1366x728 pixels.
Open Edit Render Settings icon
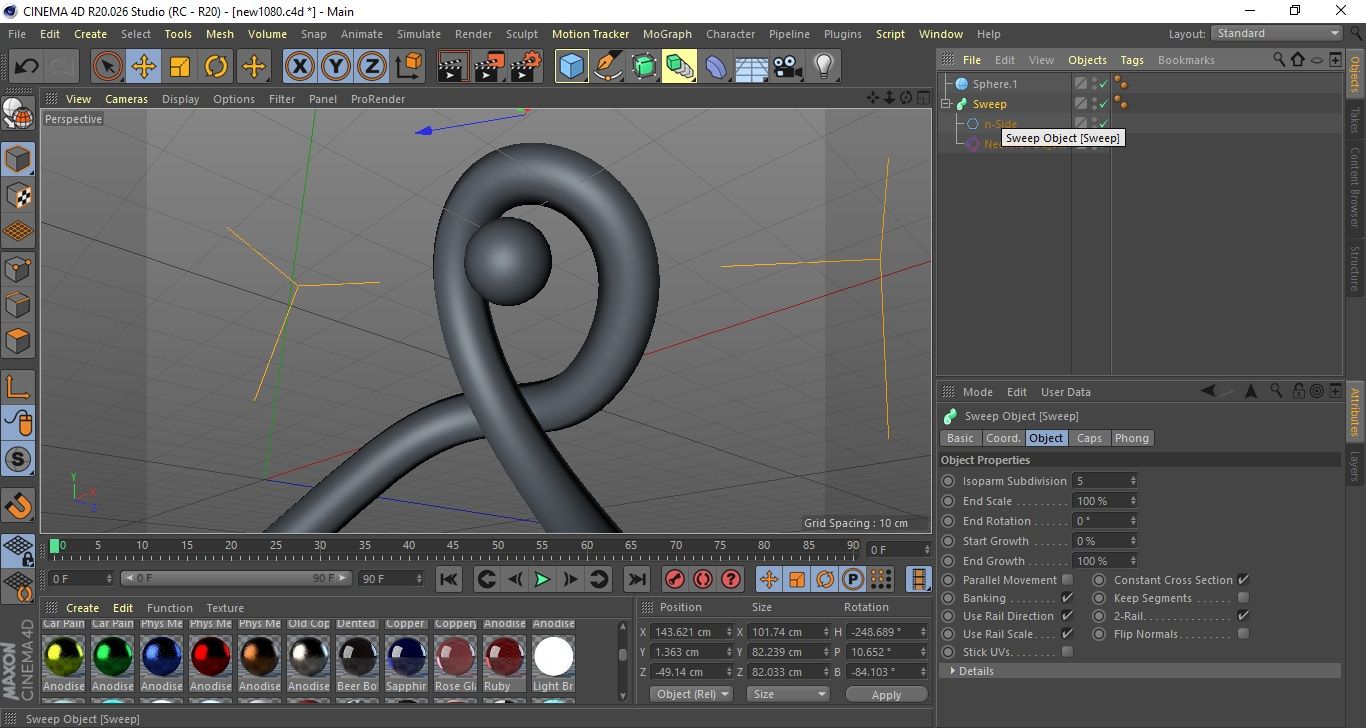pyautogui.click(x=526, y=67)
